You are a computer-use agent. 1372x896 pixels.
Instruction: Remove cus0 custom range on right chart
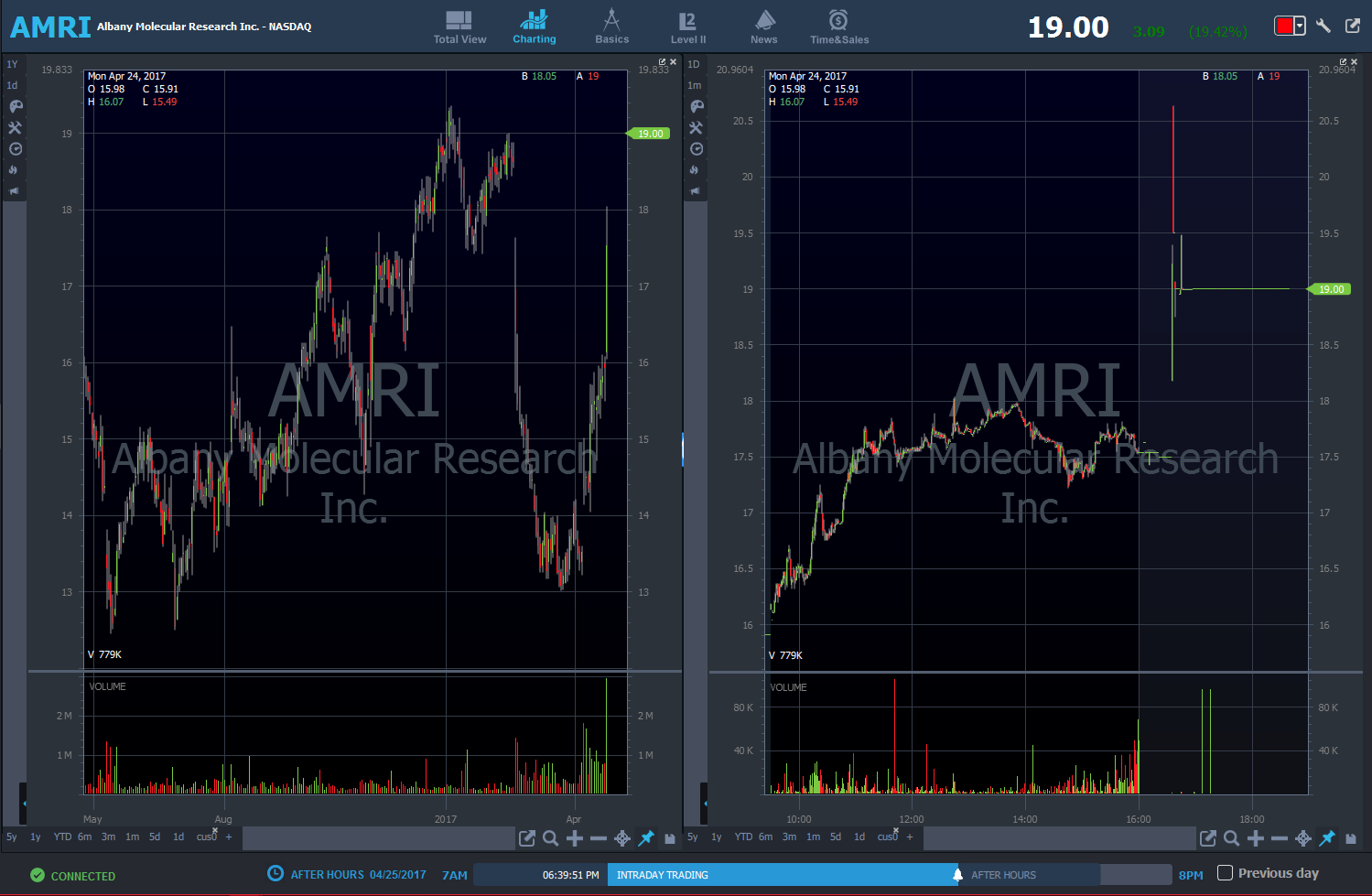click(x=896, y=831)
